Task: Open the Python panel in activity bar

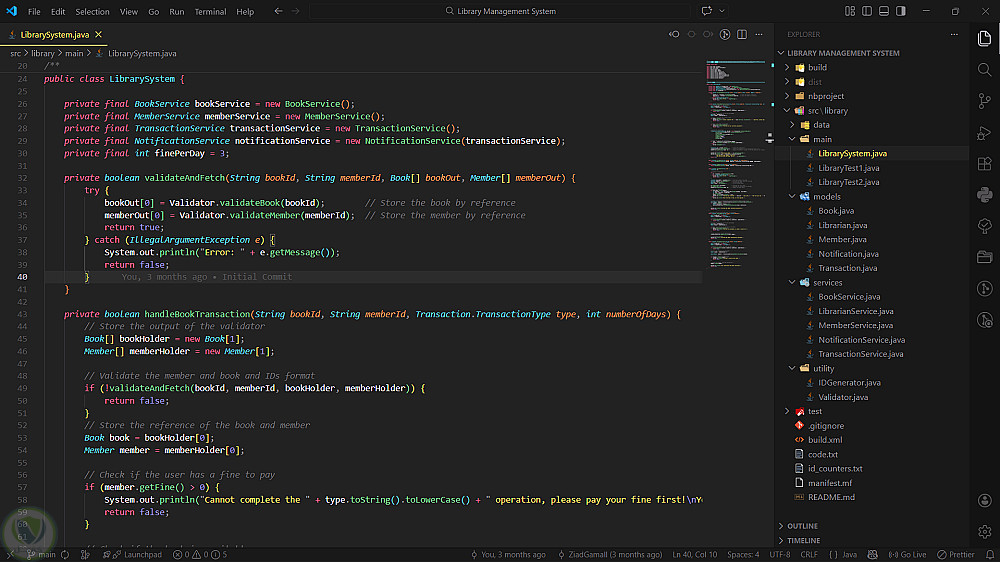Action: 985,195
